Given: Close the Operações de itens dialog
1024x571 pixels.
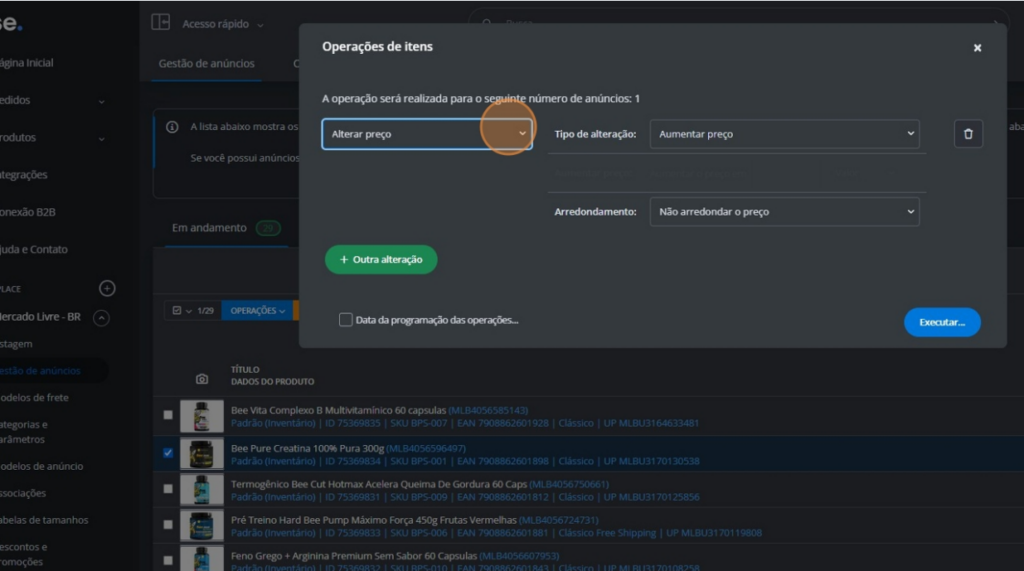Looking at the screenshot, I should coord(977,48).
